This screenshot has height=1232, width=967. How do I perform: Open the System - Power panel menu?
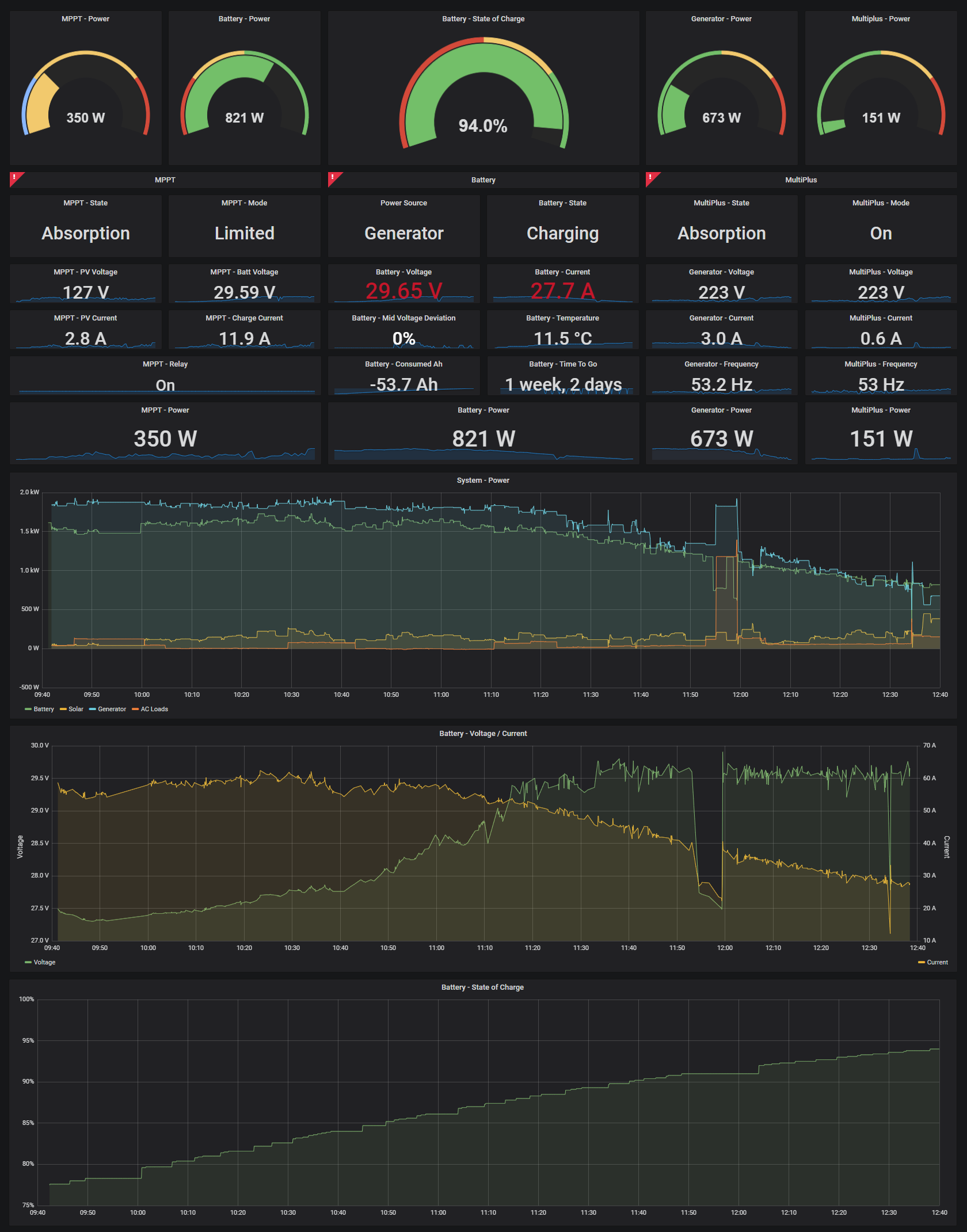483,480
